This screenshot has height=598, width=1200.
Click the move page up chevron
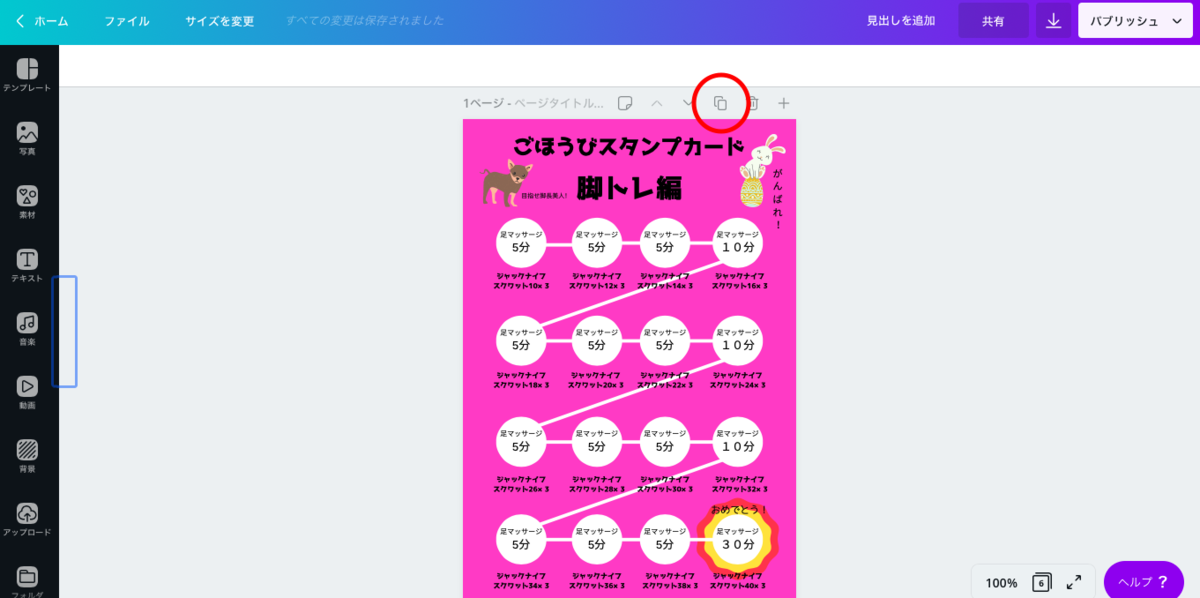click(656, 102)
